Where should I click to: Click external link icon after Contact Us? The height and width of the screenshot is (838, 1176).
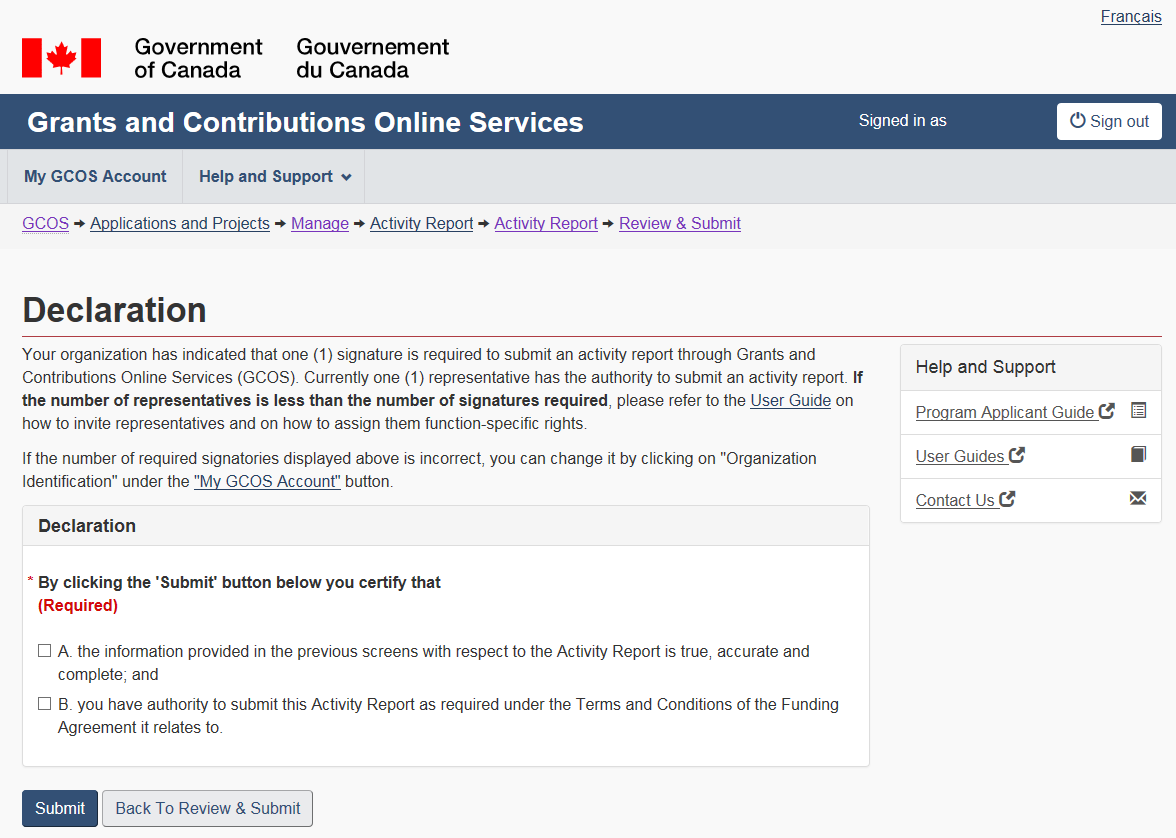(1007, 499)
